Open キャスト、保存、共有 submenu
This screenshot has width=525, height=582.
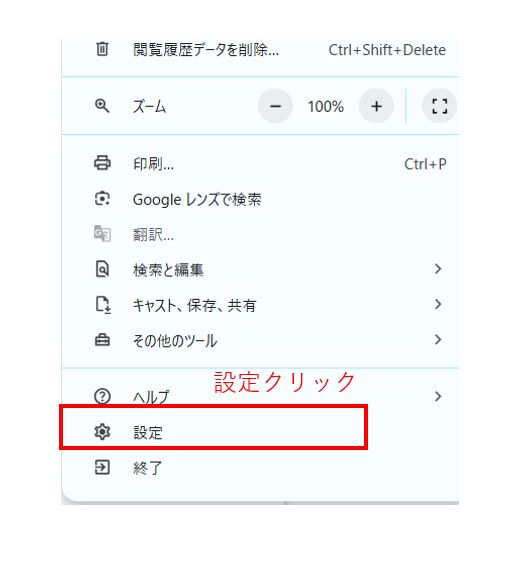[260, 305]
